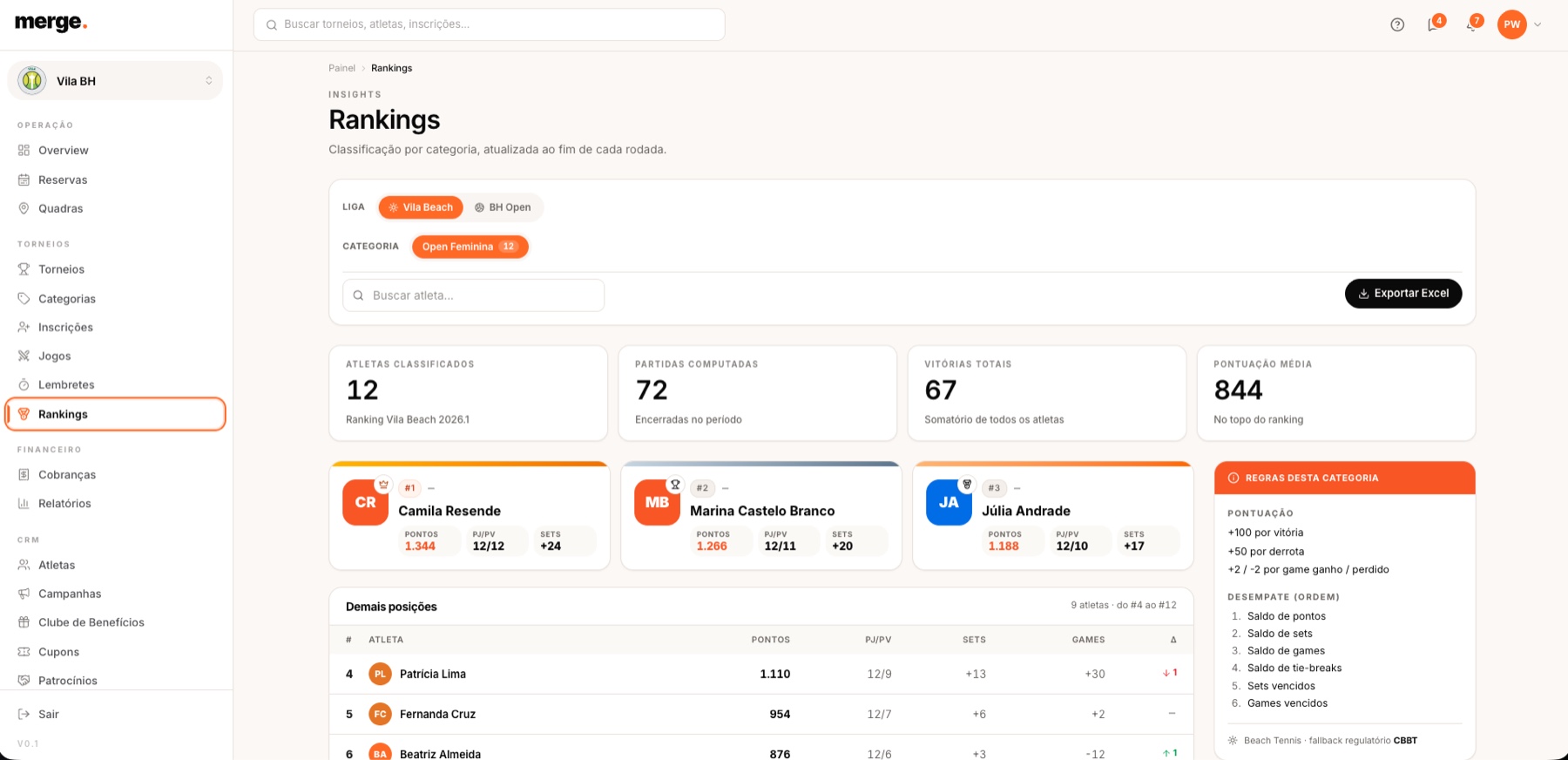Click the Exportar Excel button
Image resolution: width=1568 pixels, height=760 pixels.
coord(1403,294)
